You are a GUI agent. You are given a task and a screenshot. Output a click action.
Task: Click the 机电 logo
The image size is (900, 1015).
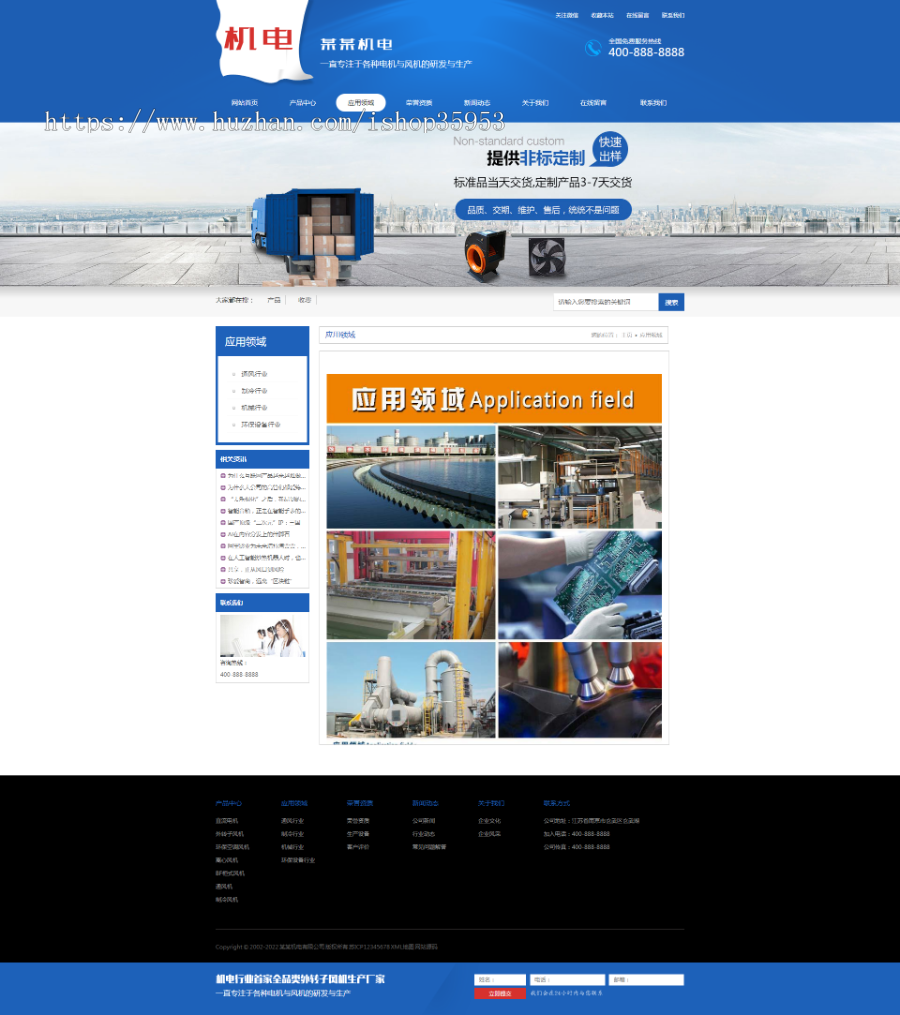pyautogui.click(x=258, y=40)
